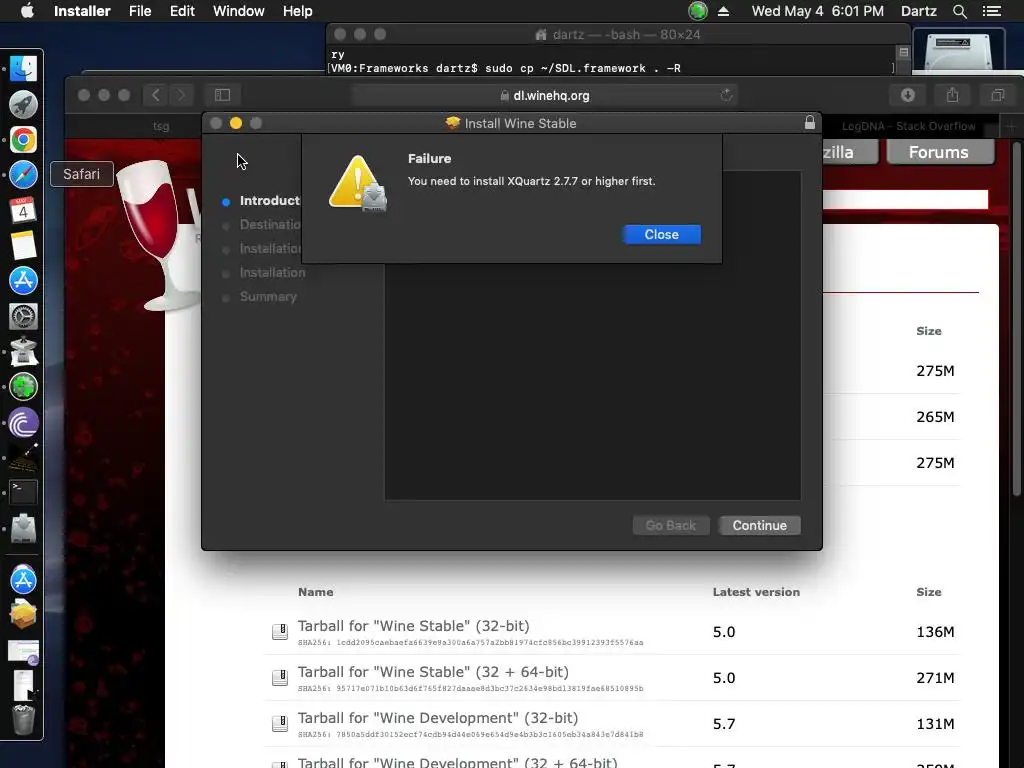Click the search field on the WineHQ page
The height and width of the screenshot is (768, 1024).
pos(905,199)
